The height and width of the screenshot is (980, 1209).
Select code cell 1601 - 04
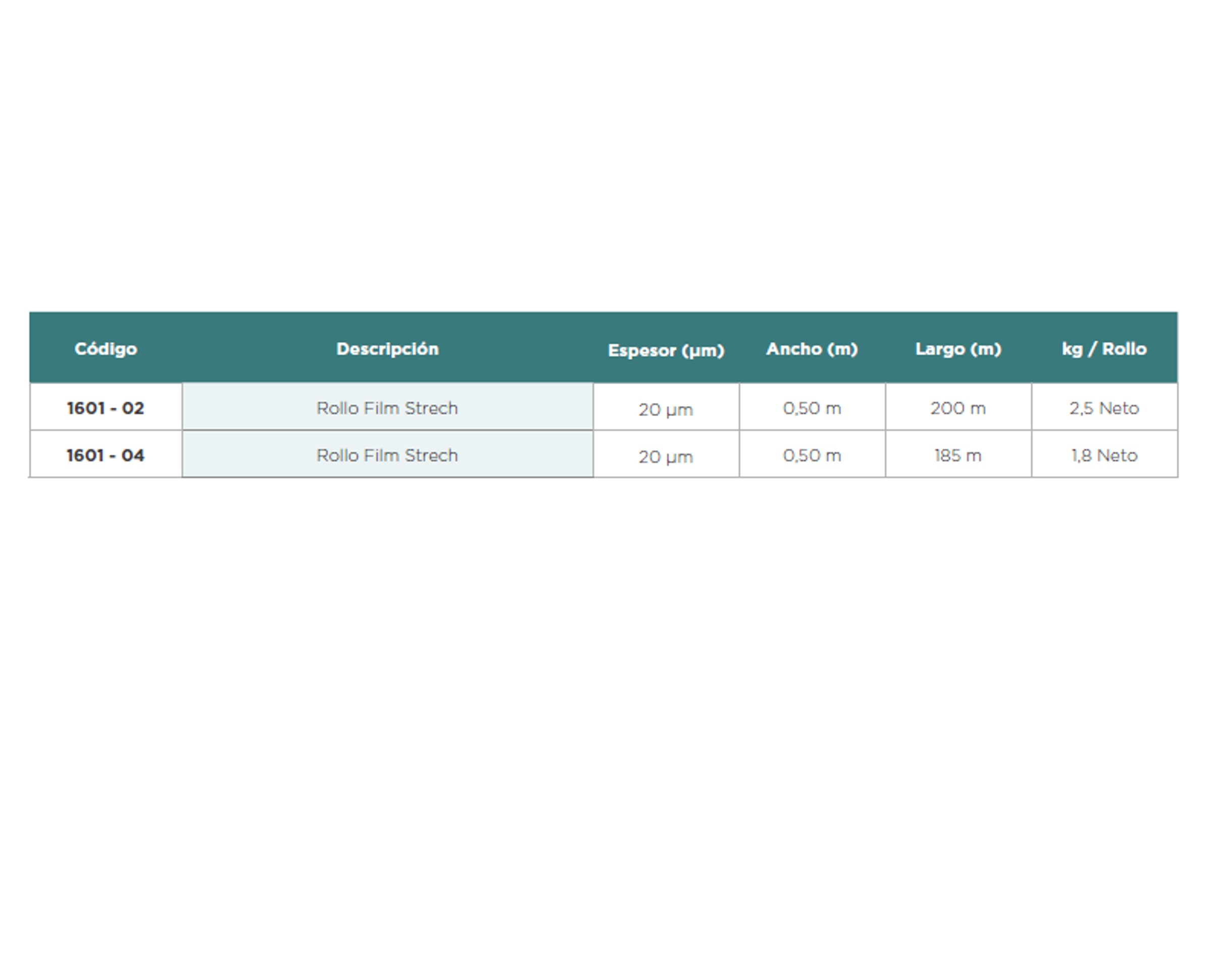point(106,455)
